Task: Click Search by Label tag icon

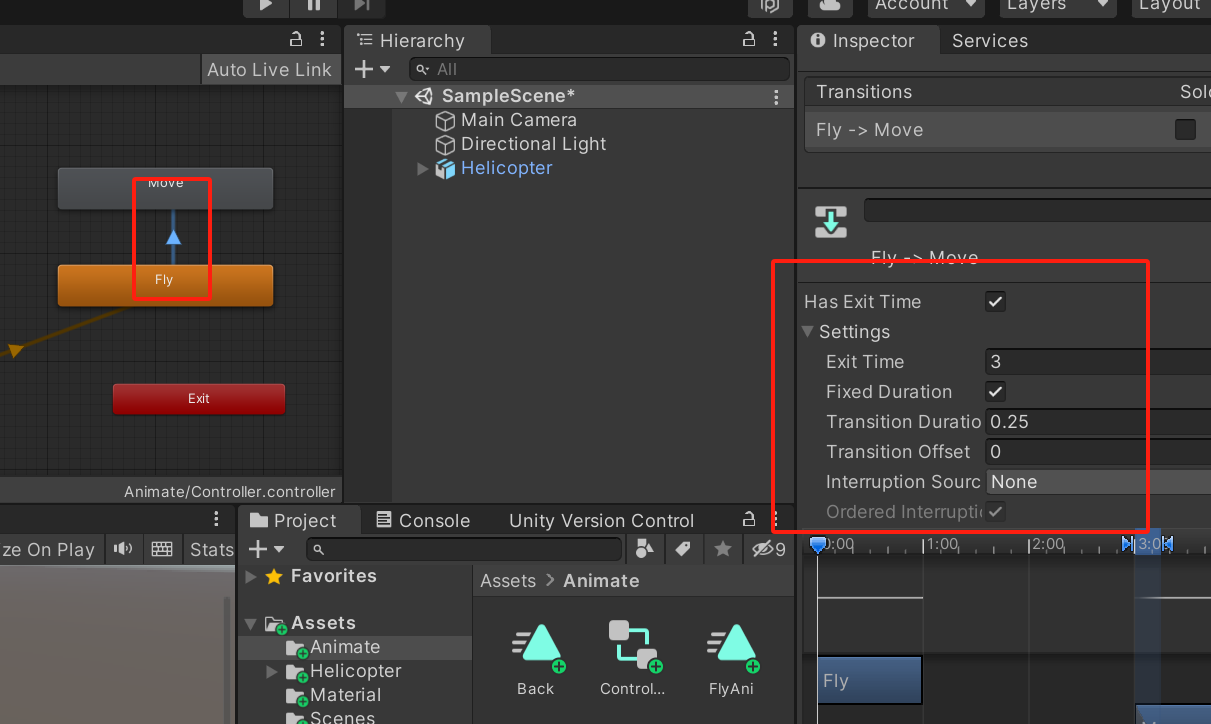Action: [683, 549]
